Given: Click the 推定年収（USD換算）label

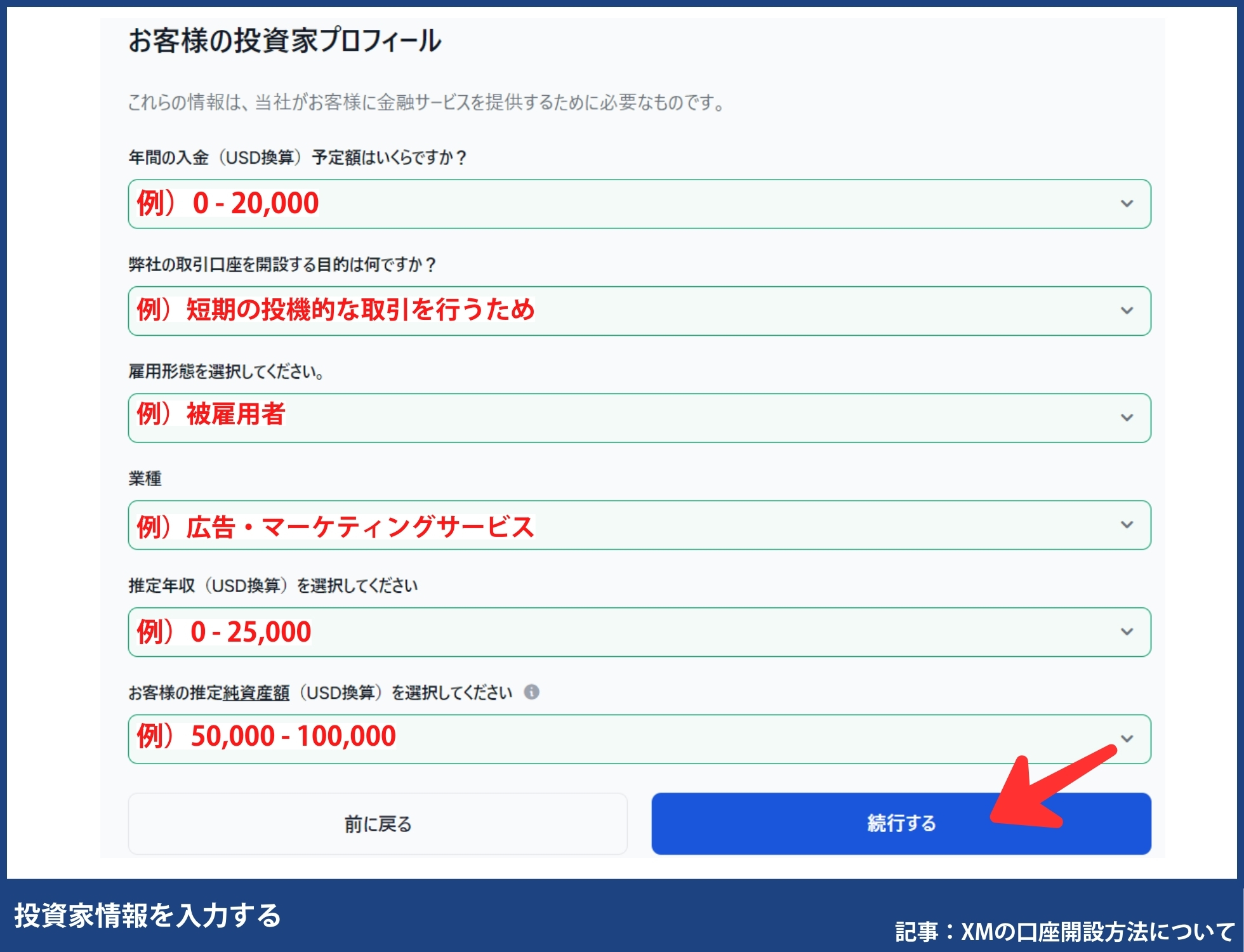Looking at the screenshot, I should [x=273, y=585].
